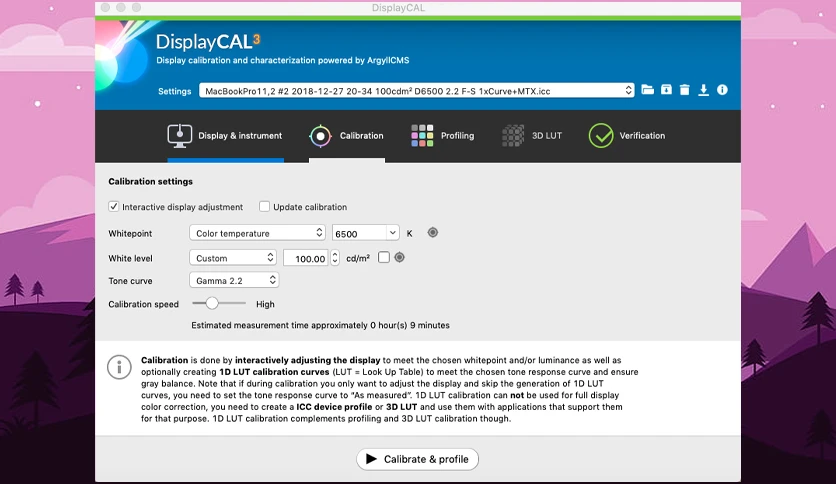Open the White level Custom dropdown
This screenshot has width=836, height=484.
233,258
